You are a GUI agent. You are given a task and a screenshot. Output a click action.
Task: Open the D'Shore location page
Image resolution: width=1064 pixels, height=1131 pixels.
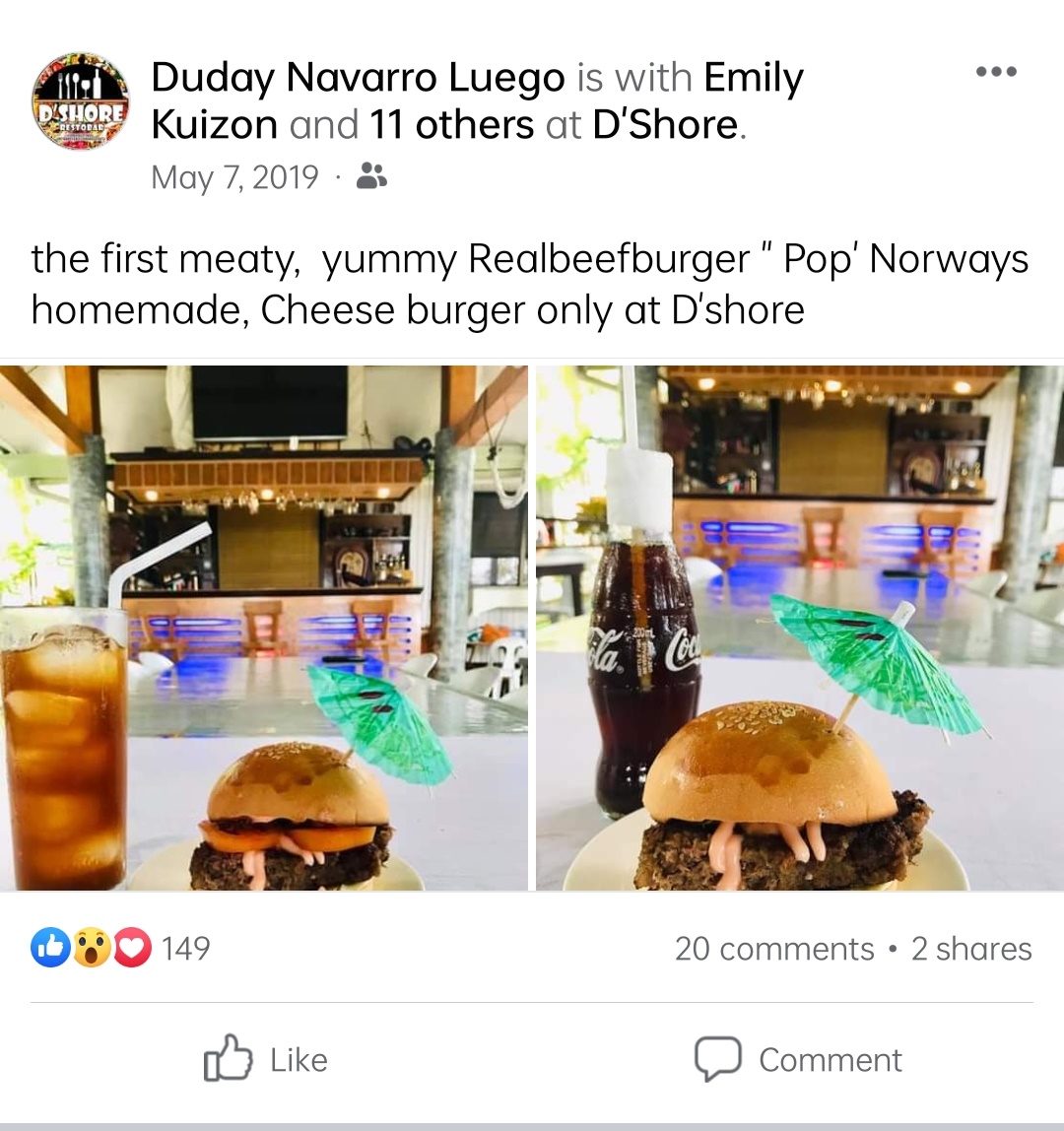tap(665, 125)
